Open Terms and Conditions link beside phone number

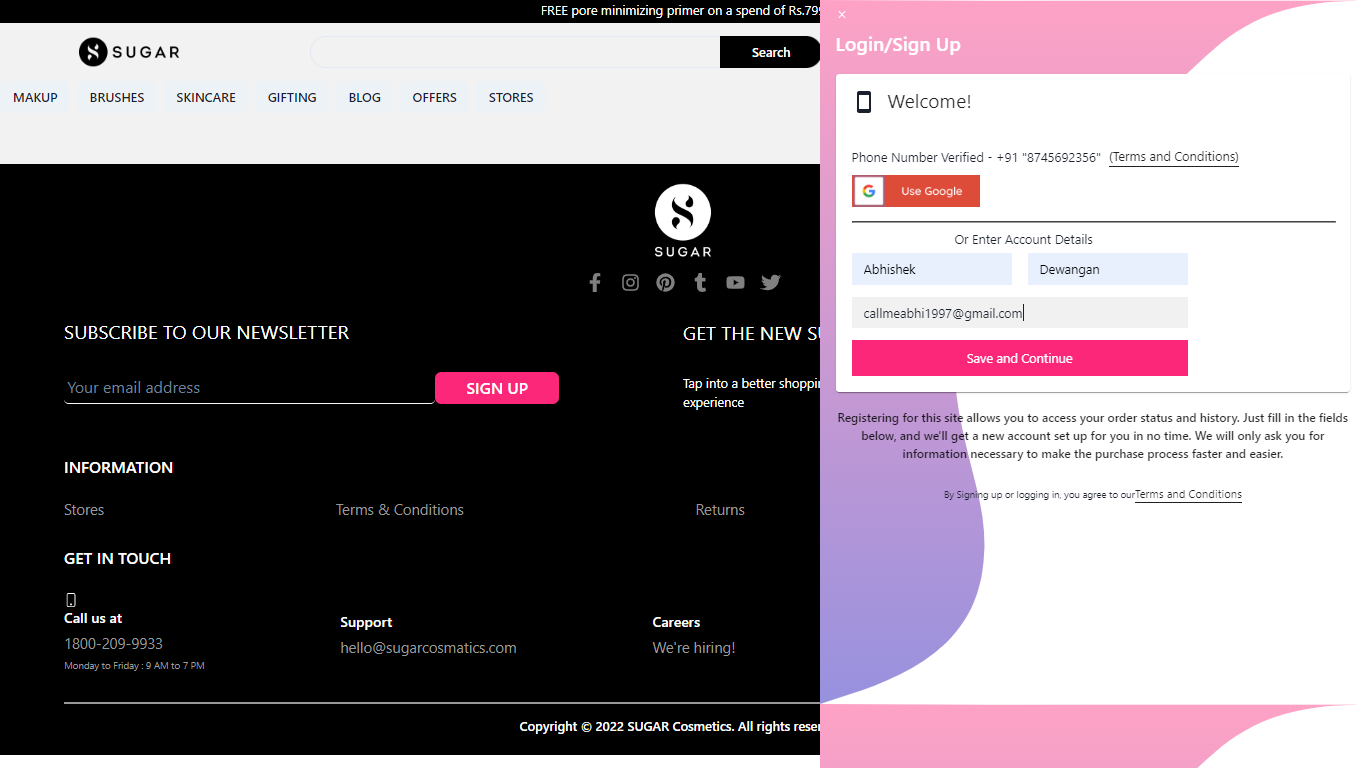tap(1174, 157)
